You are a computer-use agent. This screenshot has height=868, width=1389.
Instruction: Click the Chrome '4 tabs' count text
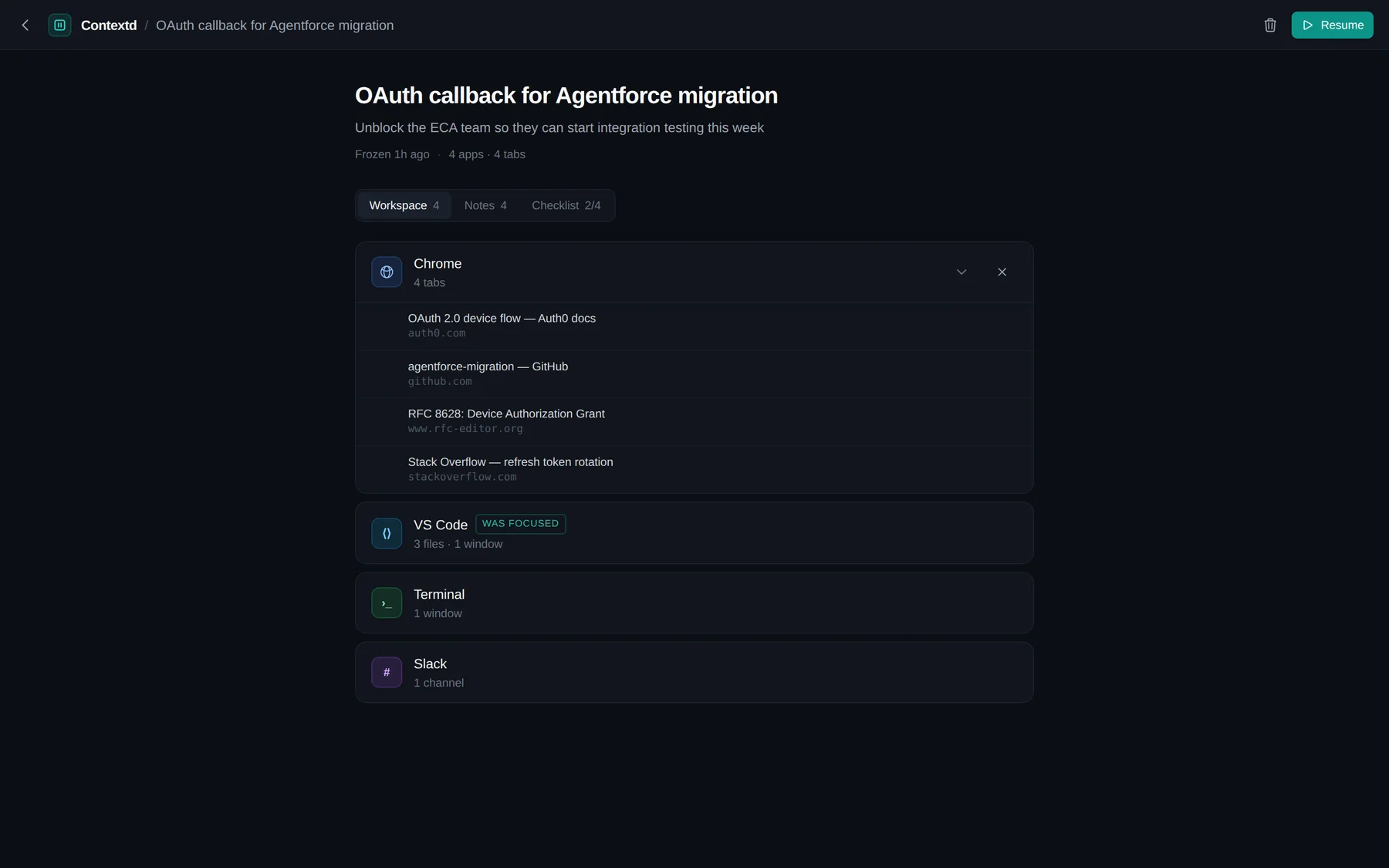tap(429, 283)
